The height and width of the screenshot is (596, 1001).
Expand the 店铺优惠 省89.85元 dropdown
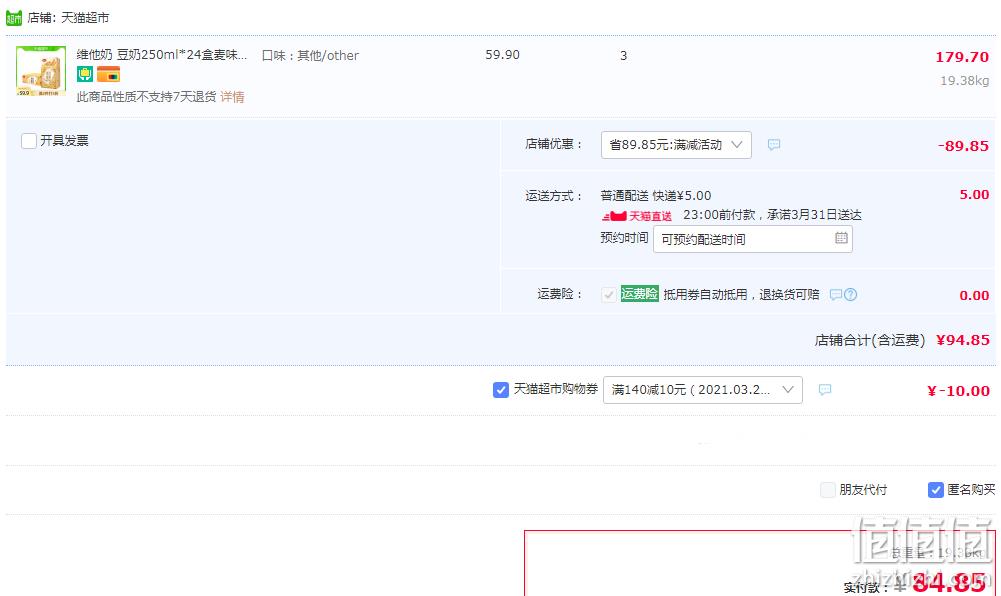tap(676, 145)
